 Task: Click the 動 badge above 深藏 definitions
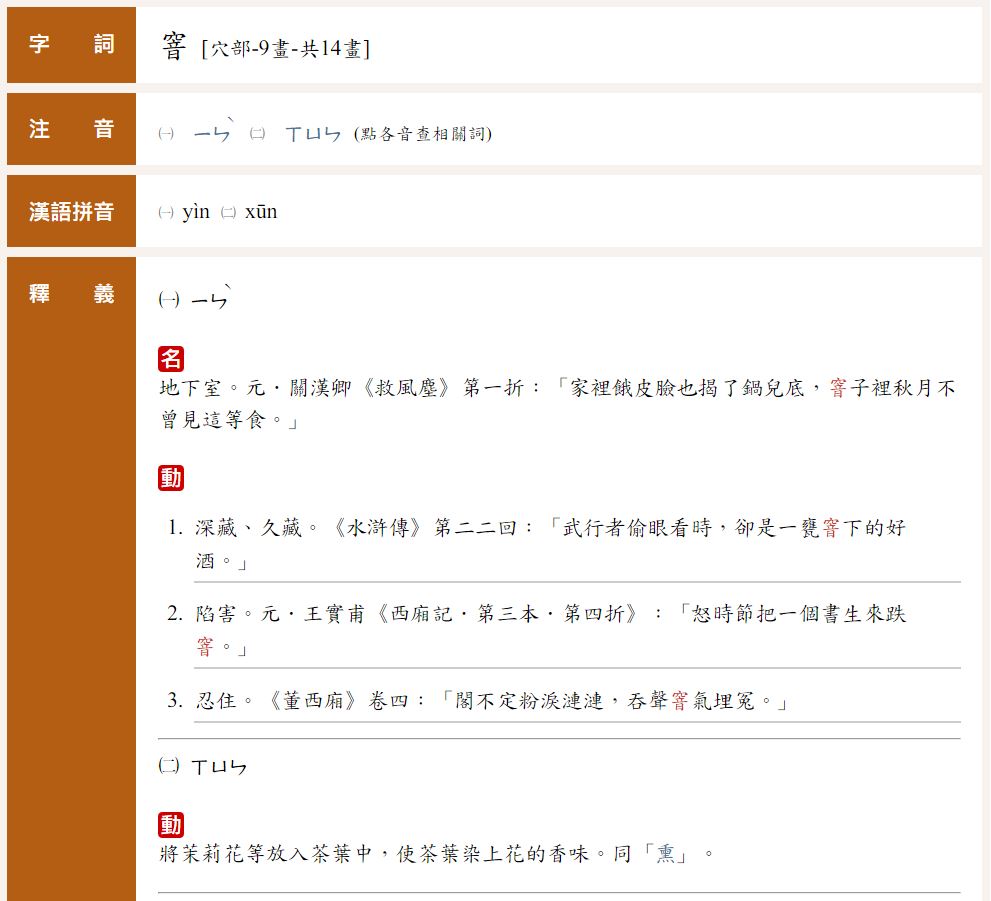coord(171,478)
